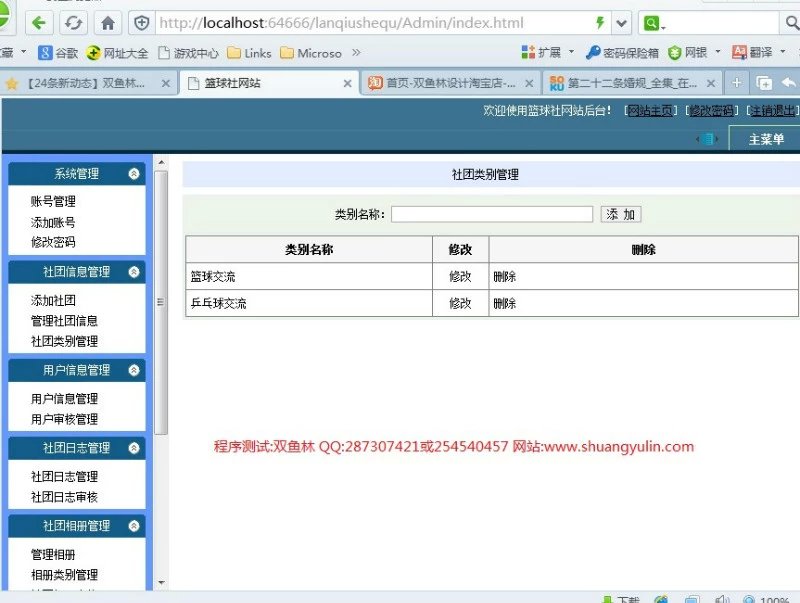Image resolution: width=800 pixels, height=603 pixels.
Task: Click the 注销退出 logout link
Action: [772, 111]
